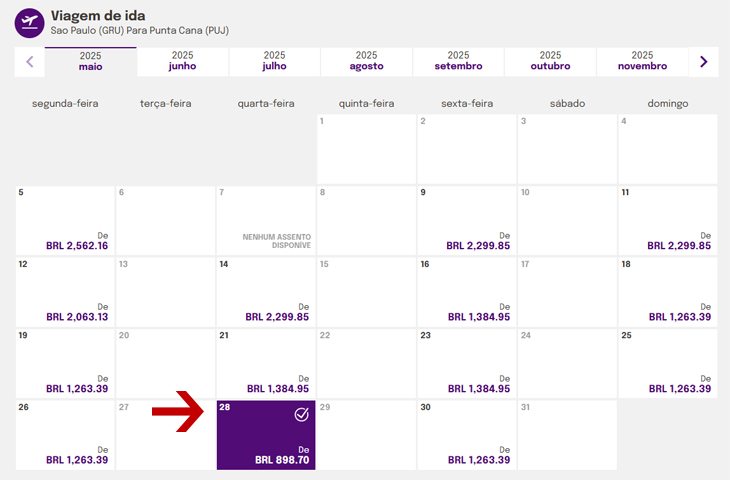
Task: View the novembro 2025 fares tab
Action: 642,61
